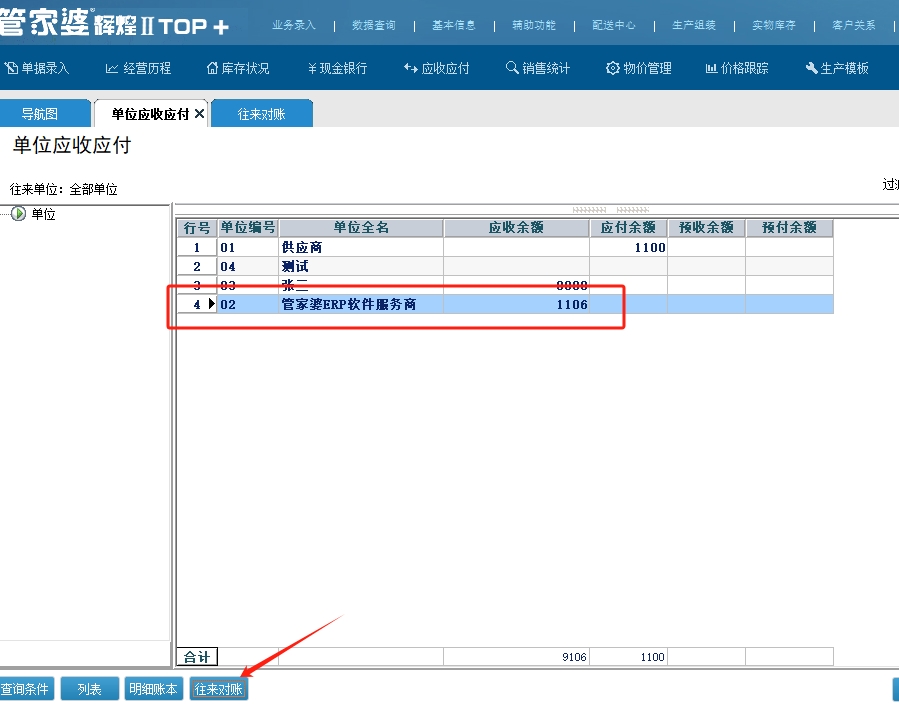Click the 应收余额 column header

(516, 228)
